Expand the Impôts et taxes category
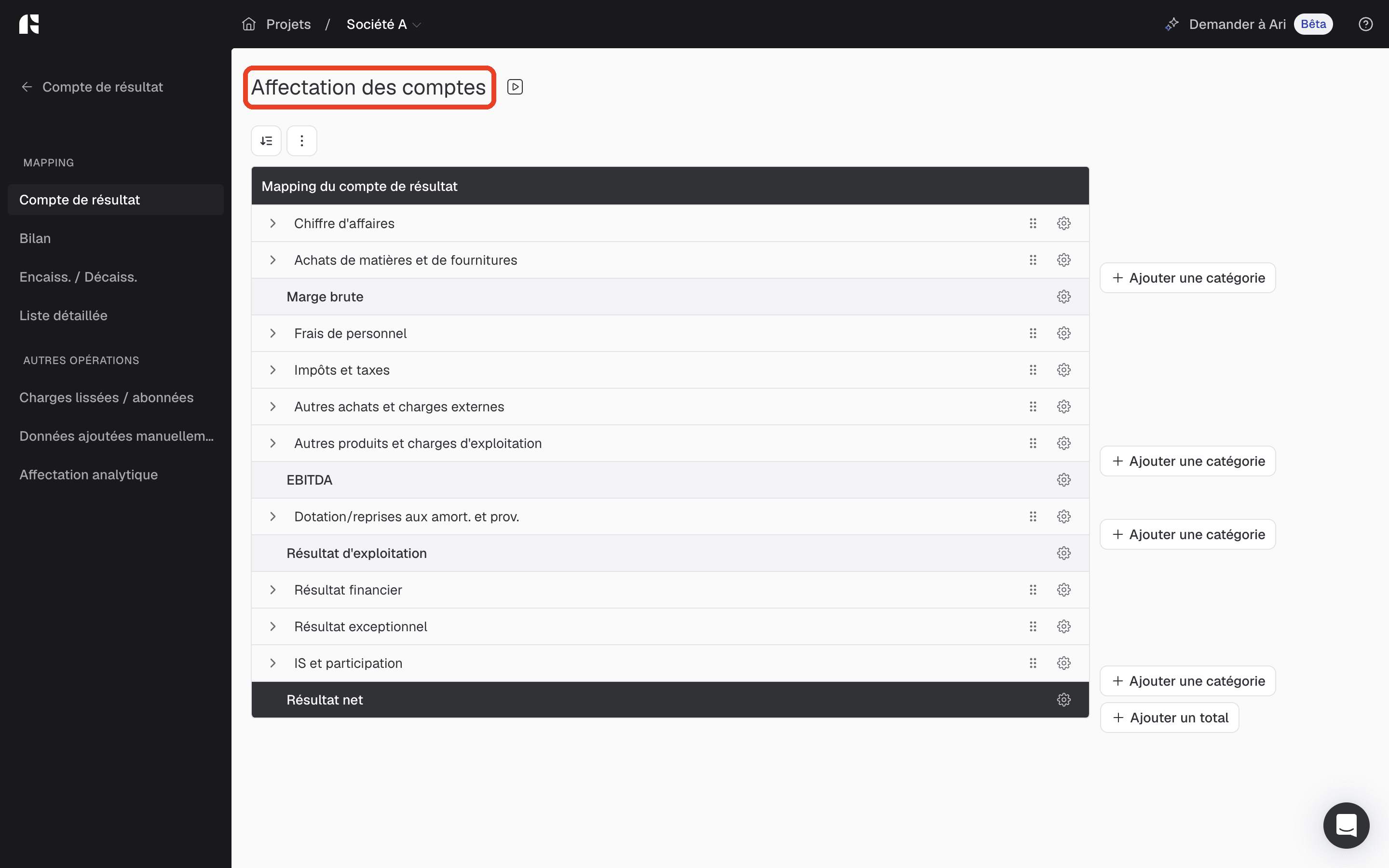The image size is (1389, 868). [x=273, y=370]
